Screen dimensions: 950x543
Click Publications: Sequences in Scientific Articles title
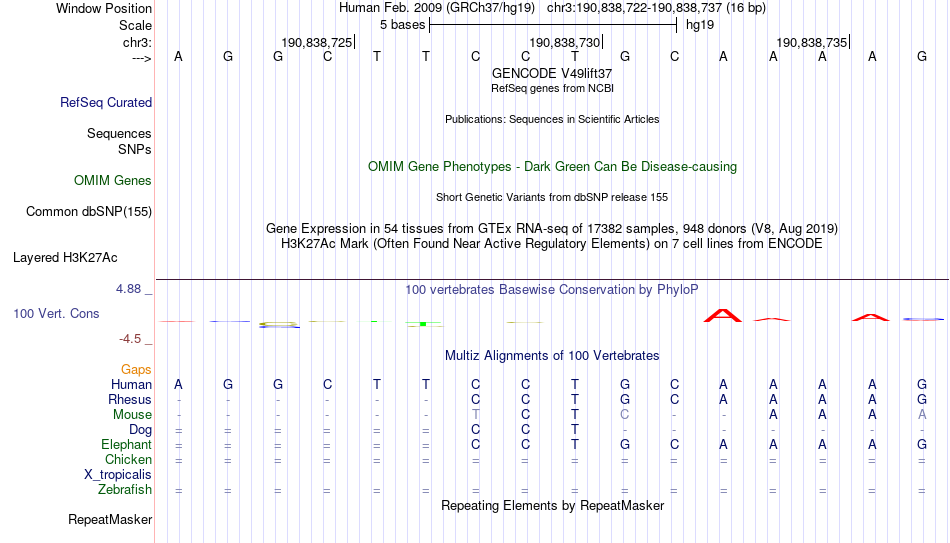(x=552, y=119)
